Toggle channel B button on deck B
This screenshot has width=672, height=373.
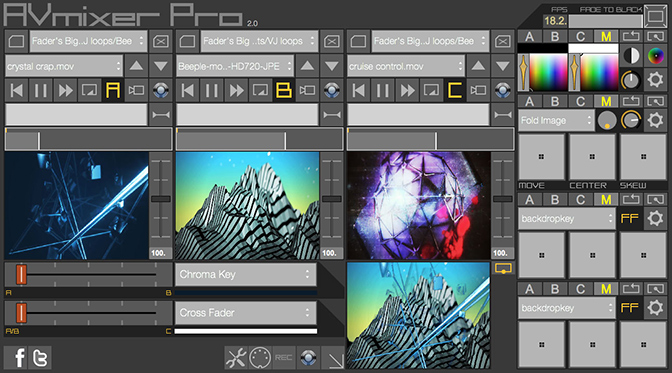tap(284, 90)
